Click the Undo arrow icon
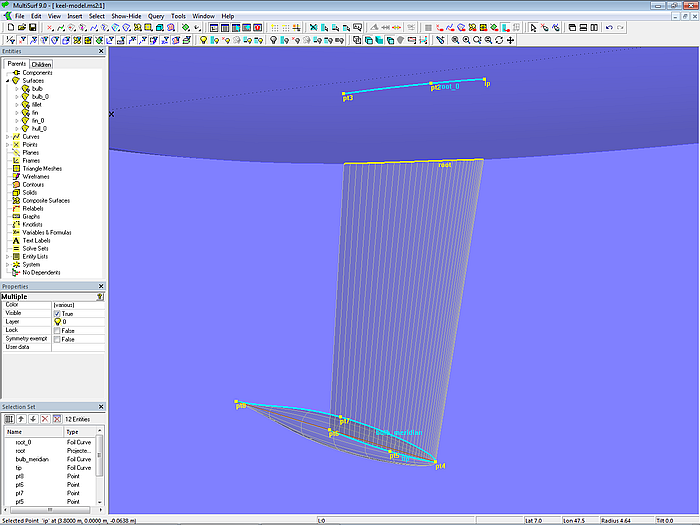 610,28
